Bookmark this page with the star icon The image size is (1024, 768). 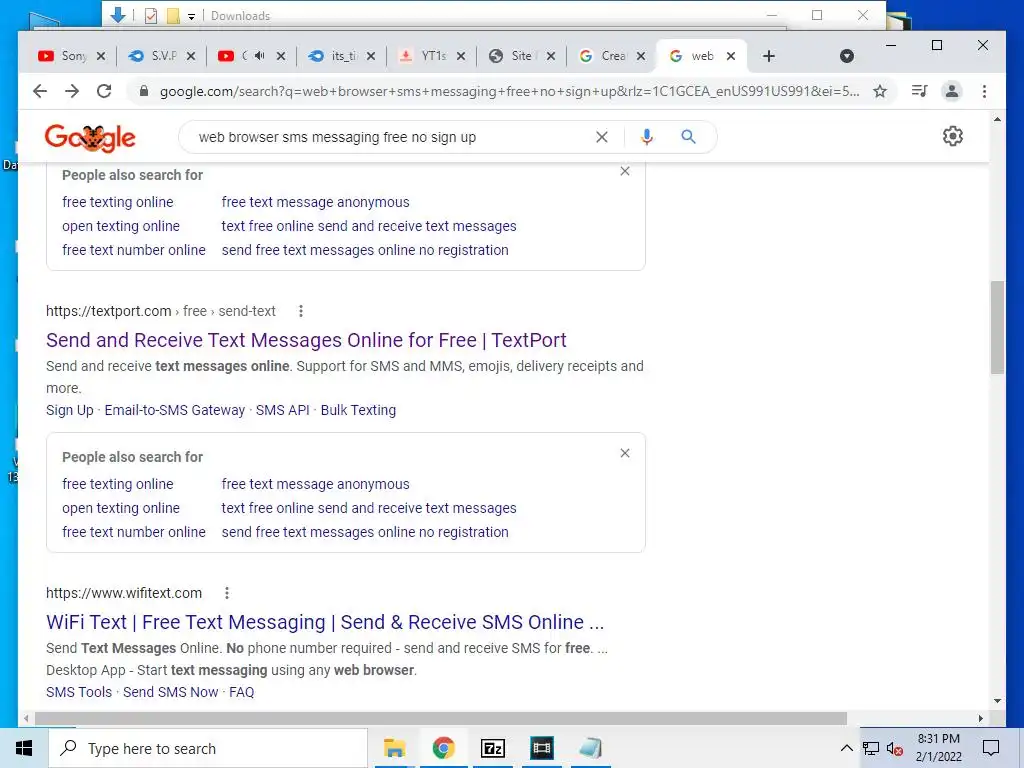(880, 91)
